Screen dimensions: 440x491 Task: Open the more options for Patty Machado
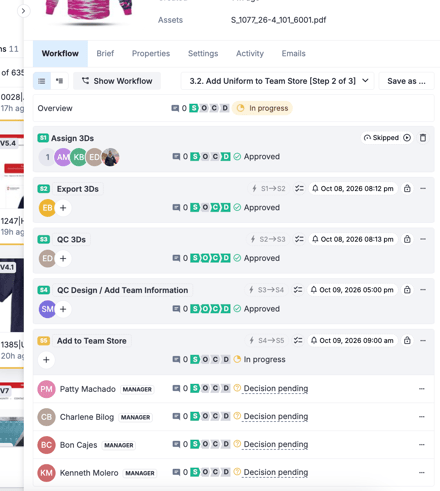pos(422,389)
